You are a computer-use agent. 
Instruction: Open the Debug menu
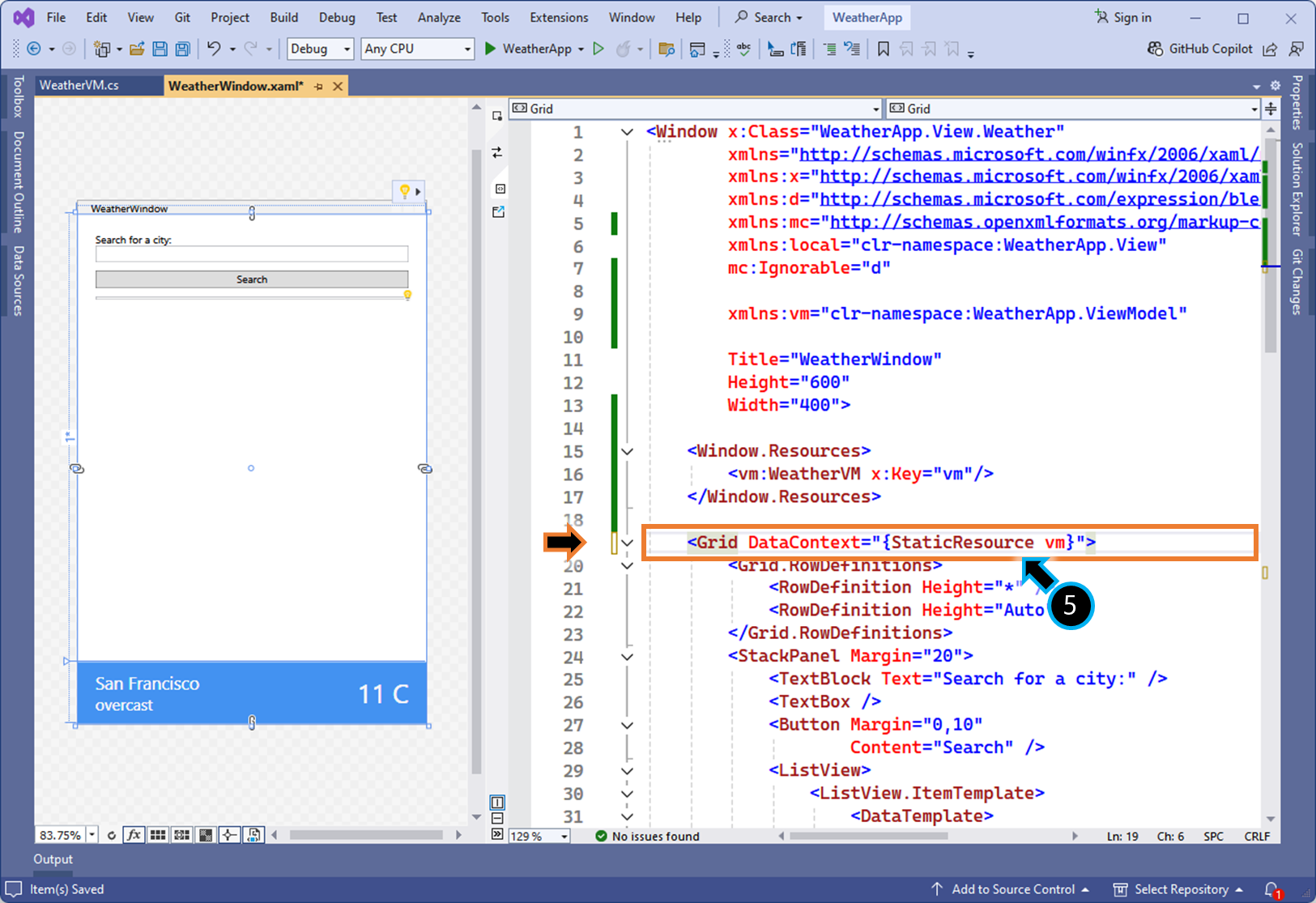(x=337, y=17)
